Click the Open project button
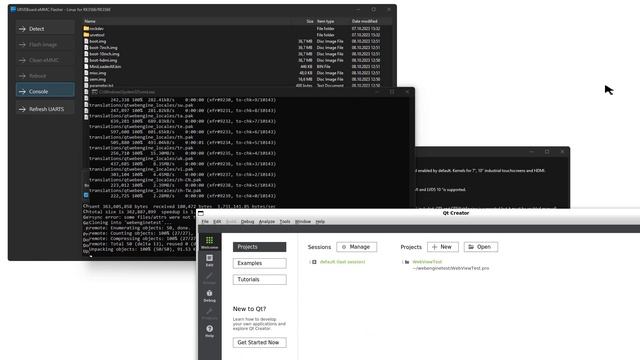640x360 pixels. click(481, 247)
